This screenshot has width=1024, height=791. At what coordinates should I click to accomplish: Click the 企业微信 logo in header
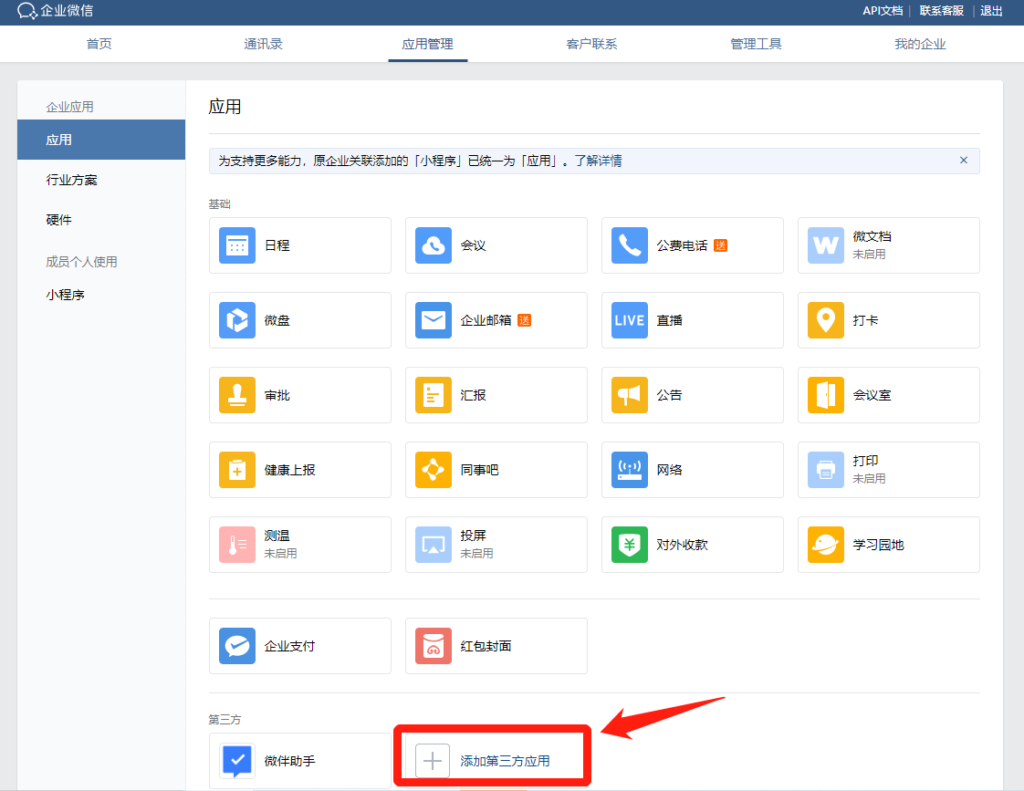click(x=55, y=10)
